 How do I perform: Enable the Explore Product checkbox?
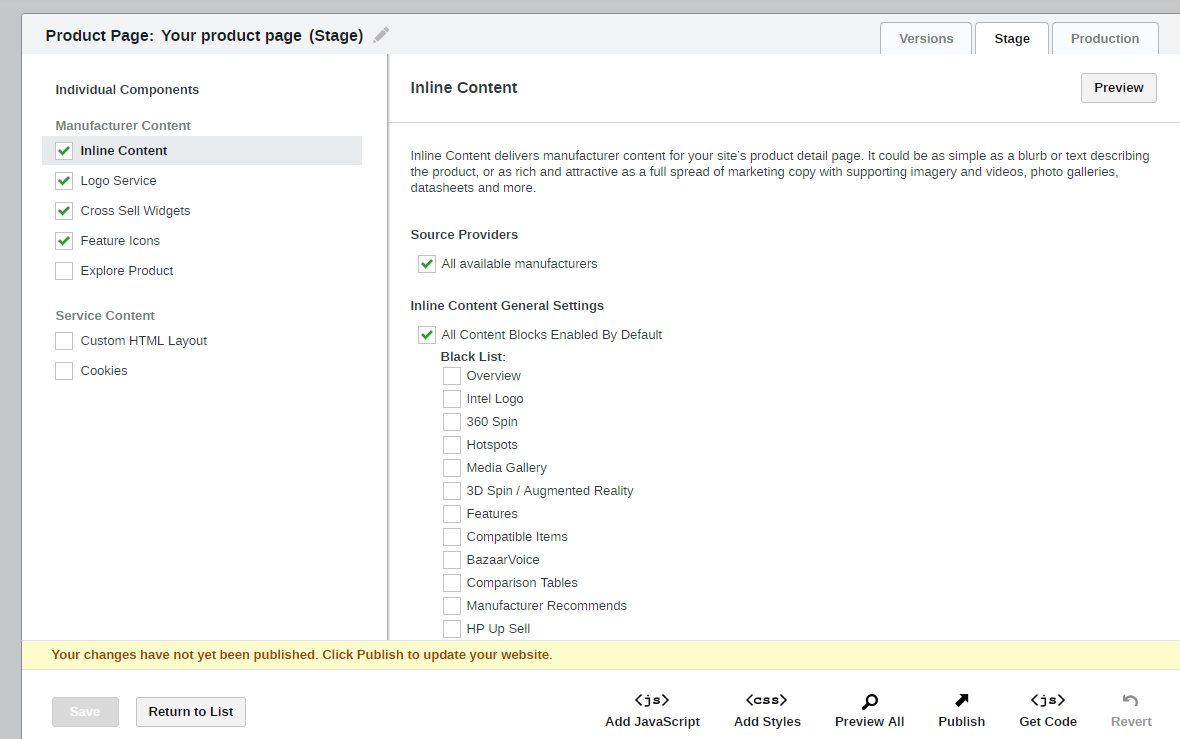click(x=64, y=271)
